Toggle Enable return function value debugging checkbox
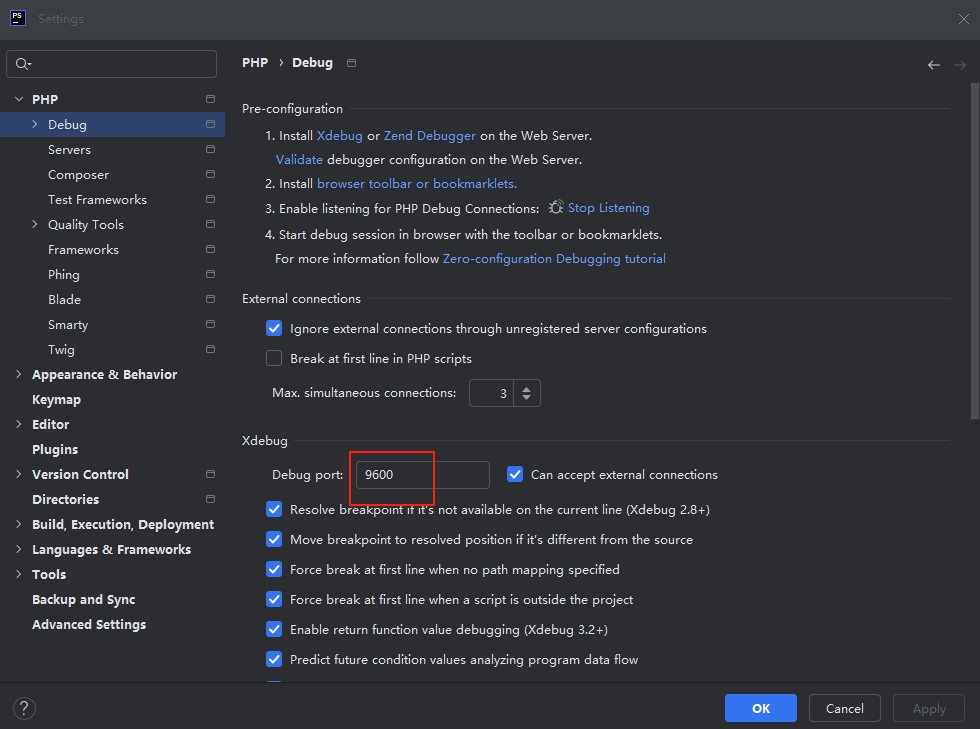 [274, 630]
